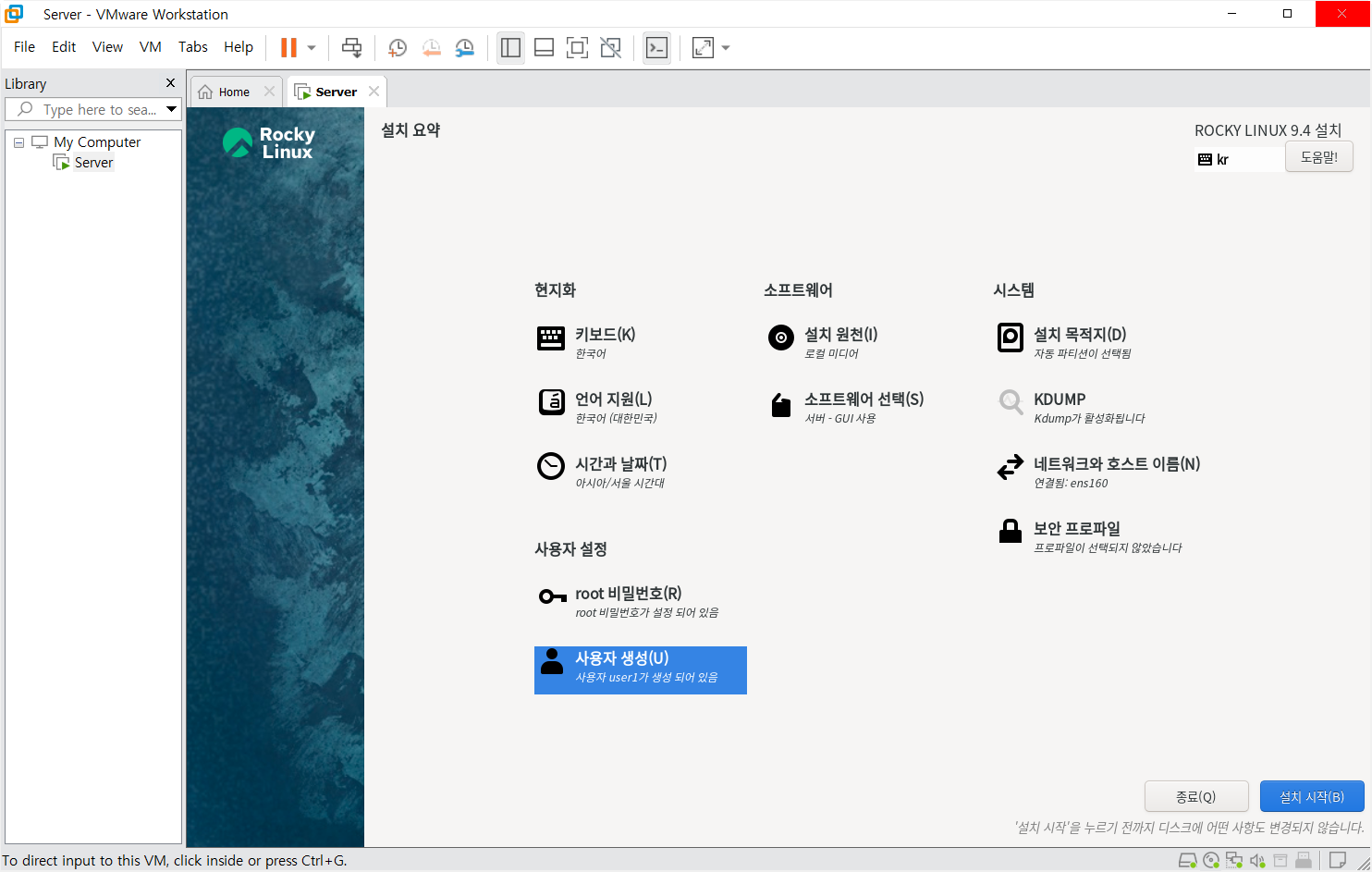Open 설치 원천(I) installation source

(x=823, y=342)
